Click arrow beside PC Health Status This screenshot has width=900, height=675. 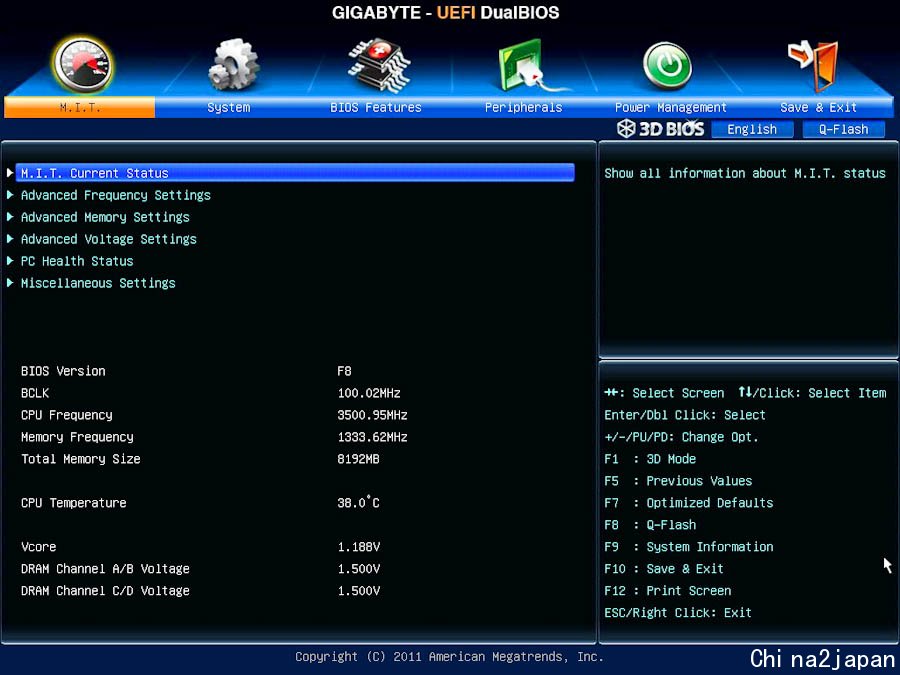[10, 261]
